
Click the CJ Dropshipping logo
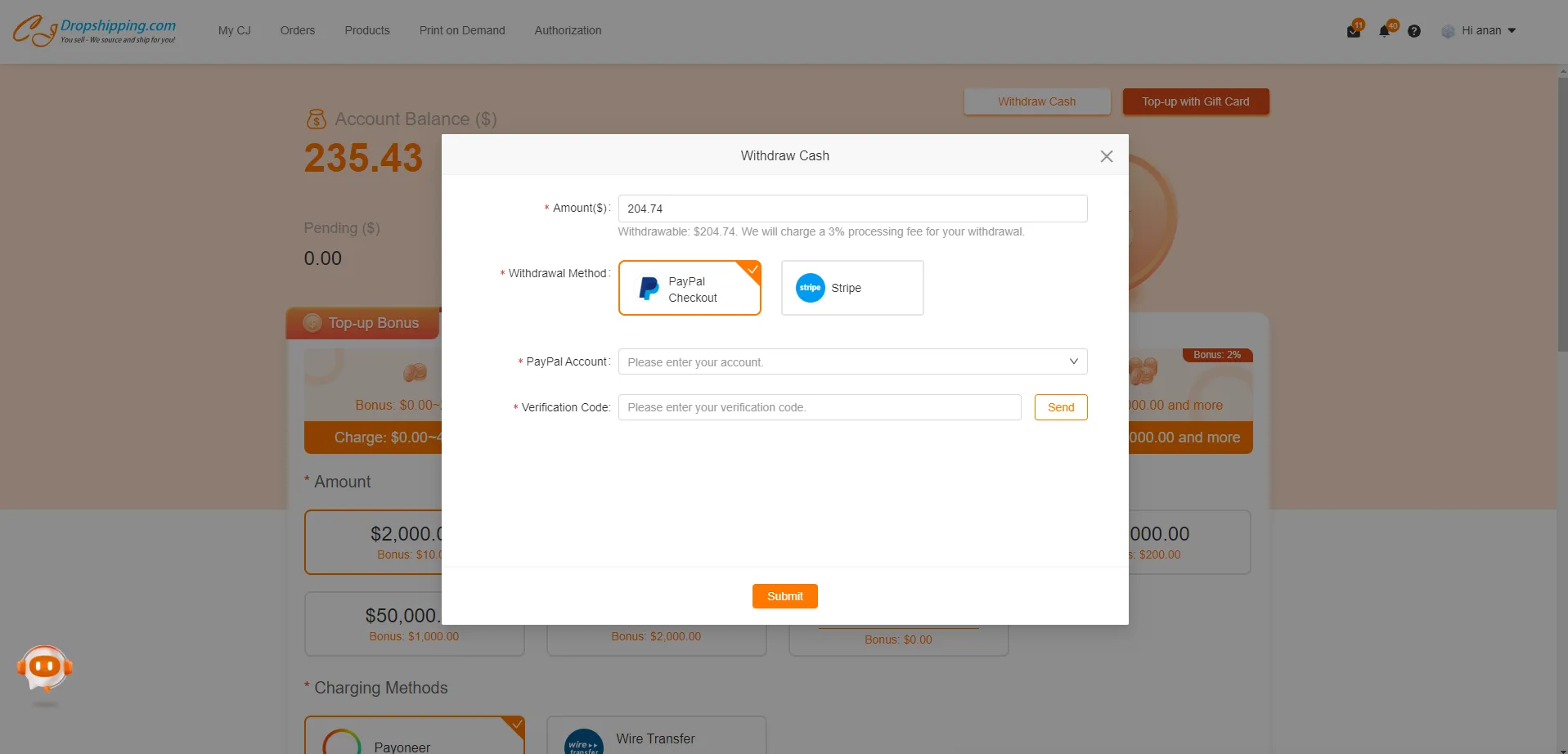pos(94,30)
